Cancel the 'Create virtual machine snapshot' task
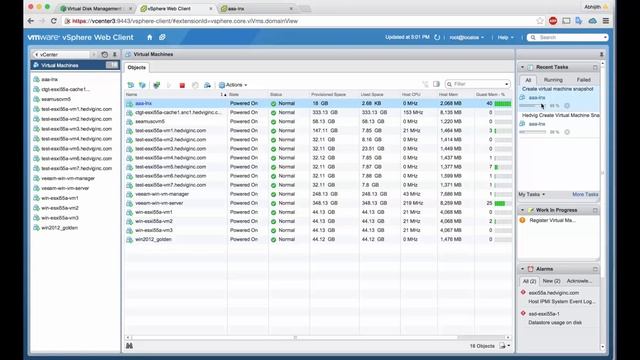Screen dimensions: 640x360 (567, 106)
